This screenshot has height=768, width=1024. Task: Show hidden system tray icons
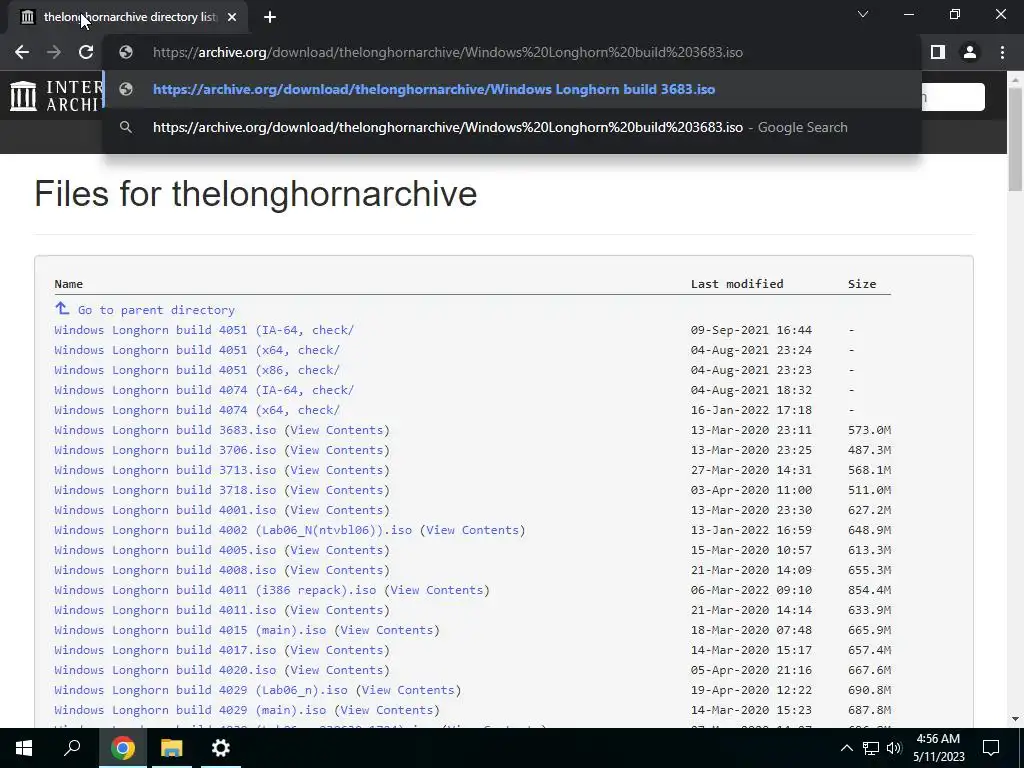(x=846, y=748)
